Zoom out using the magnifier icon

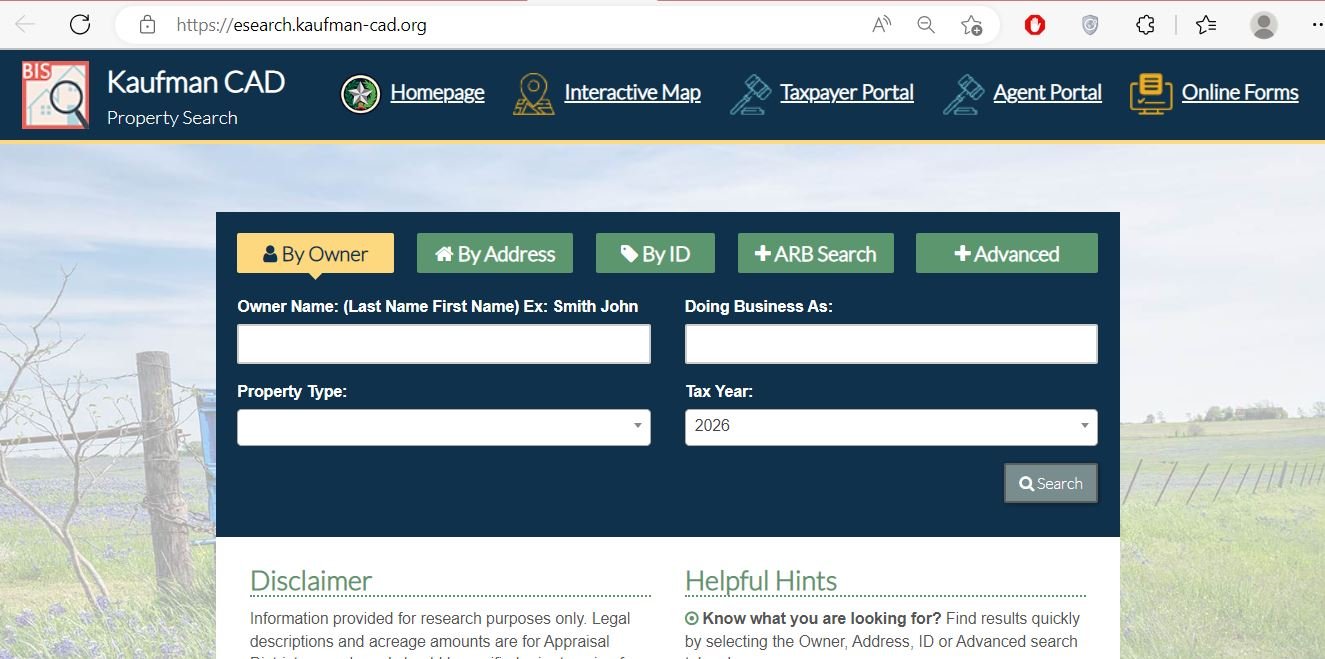(x=926, y=25)
